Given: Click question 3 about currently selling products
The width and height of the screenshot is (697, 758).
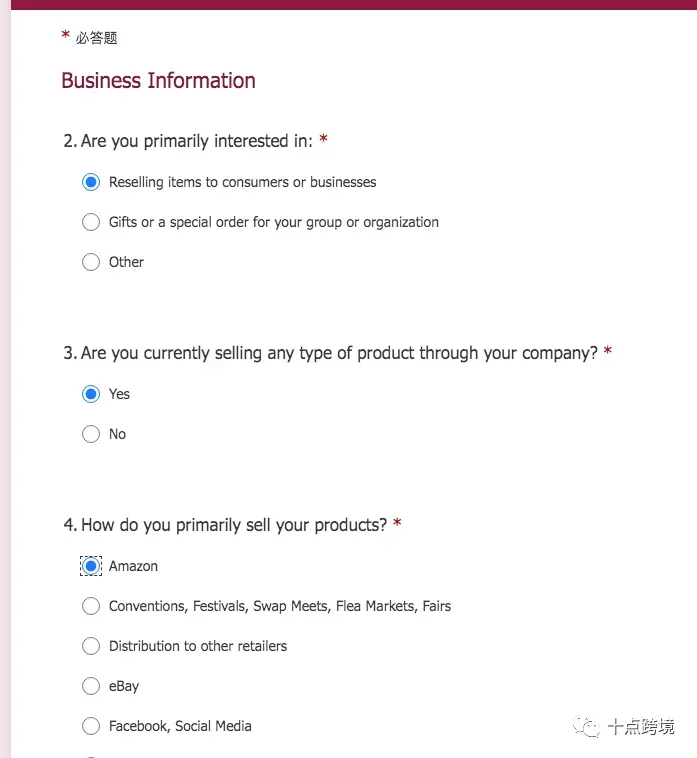Looking at the screenshot, I should tap(331, 353).
